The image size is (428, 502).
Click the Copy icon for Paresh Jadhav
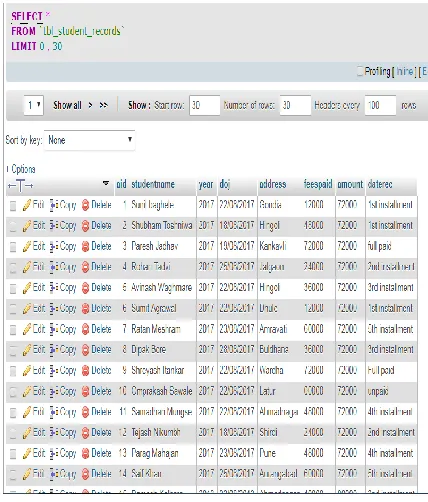[54, 247]
